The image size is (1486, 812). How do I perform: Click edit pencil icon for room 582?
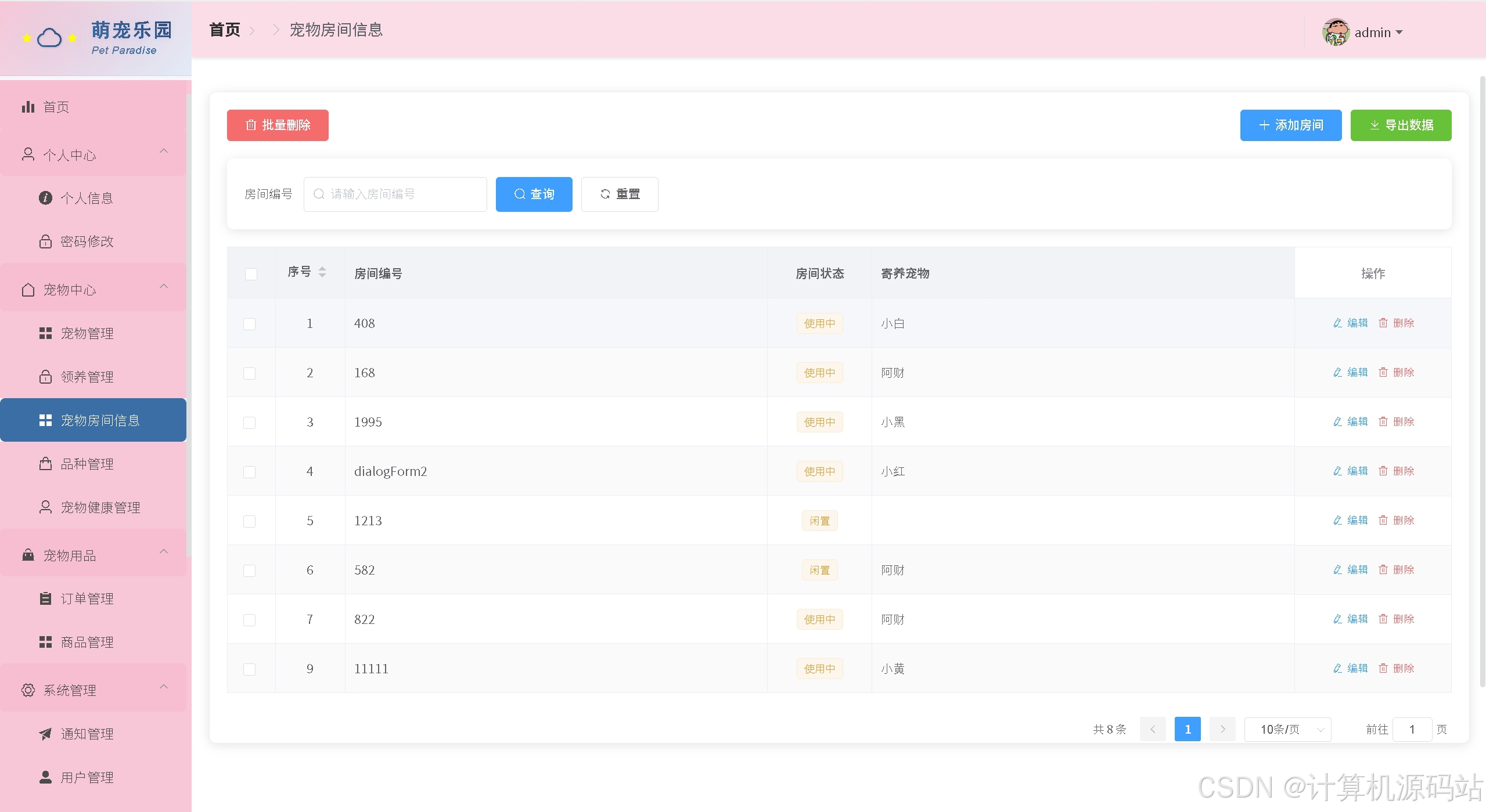[x=1338, y=569]
